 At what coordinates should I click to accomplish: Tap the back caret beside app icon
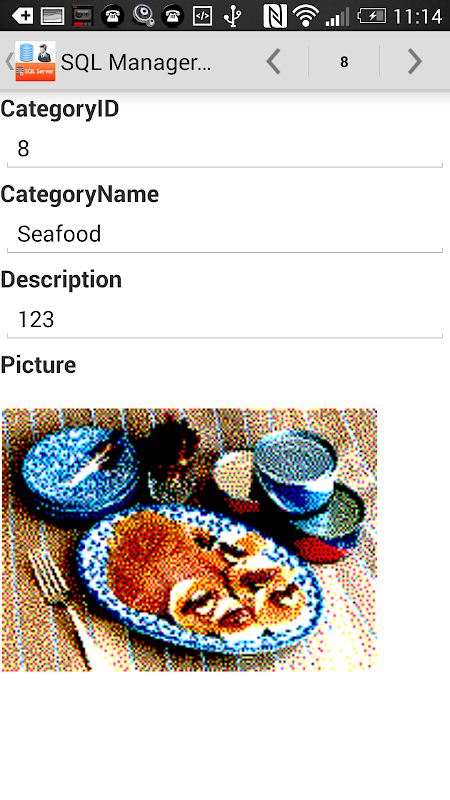pyautogui.click(x=9, y=61)
